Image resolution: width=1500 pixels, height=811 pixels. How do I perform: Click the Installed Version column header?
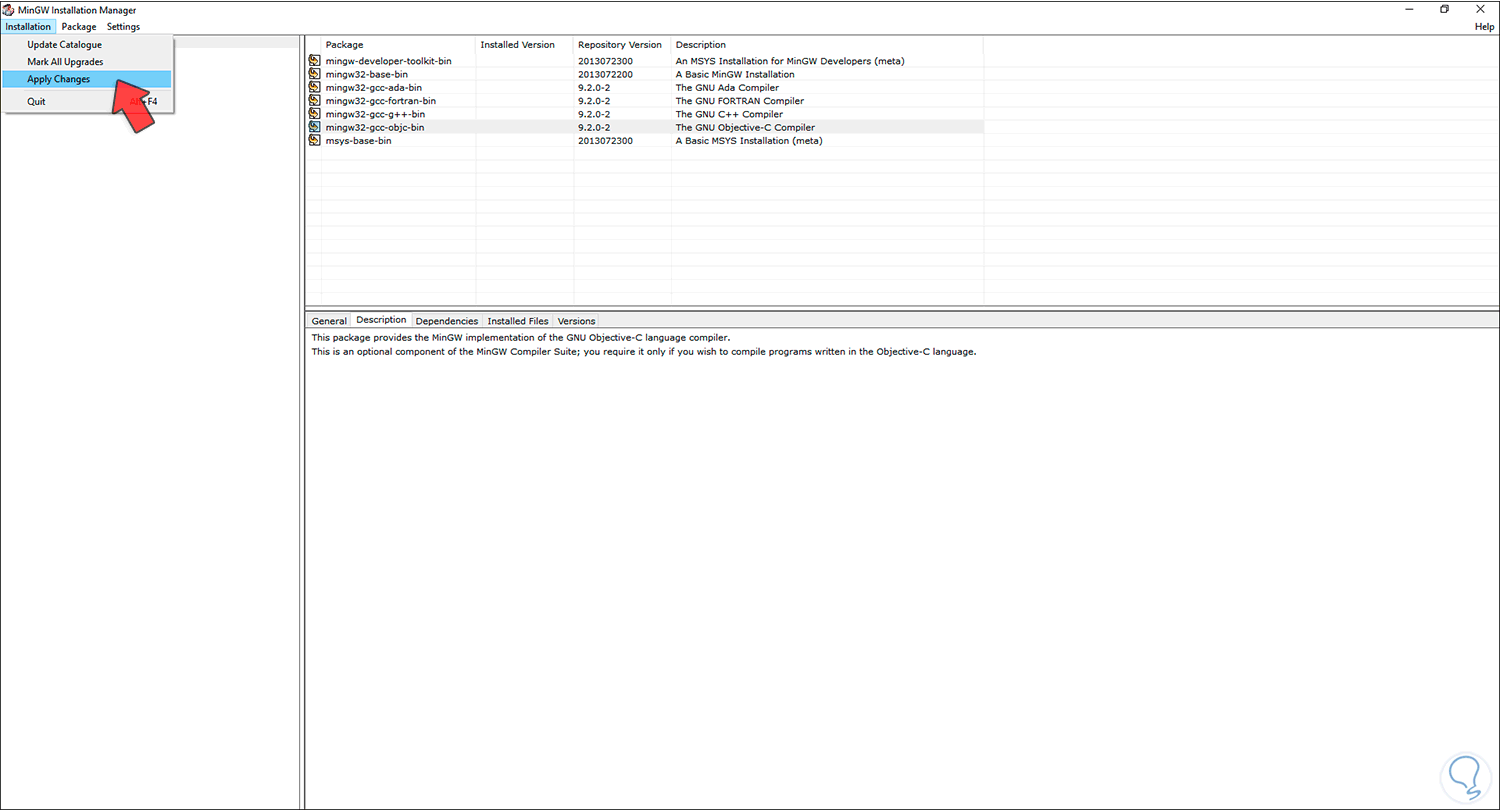point(524,44)
